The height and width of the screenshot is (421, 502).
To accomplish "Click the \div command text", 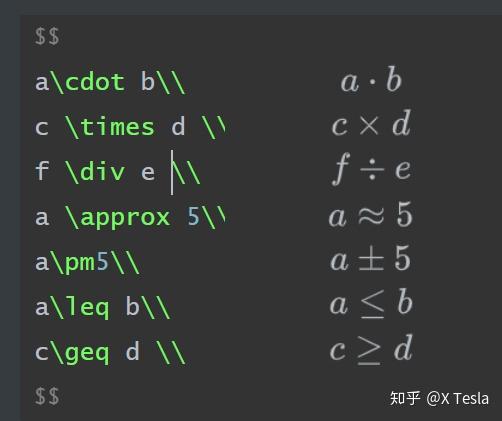I will (x=95, y=172).
